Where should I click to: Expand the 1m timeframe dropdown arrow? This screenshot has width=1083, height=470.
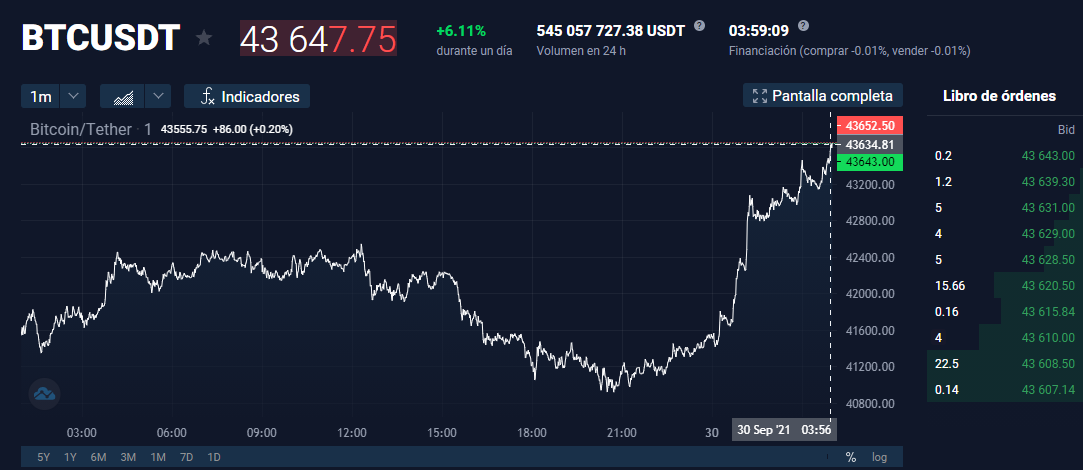(73, 96)
